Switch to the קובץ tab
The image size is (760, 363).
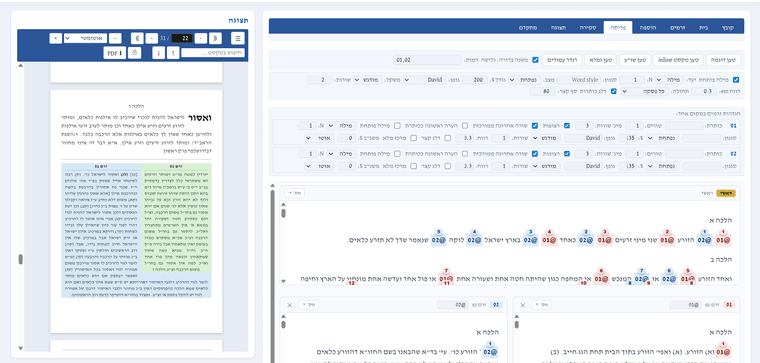(x=728, y=28)
